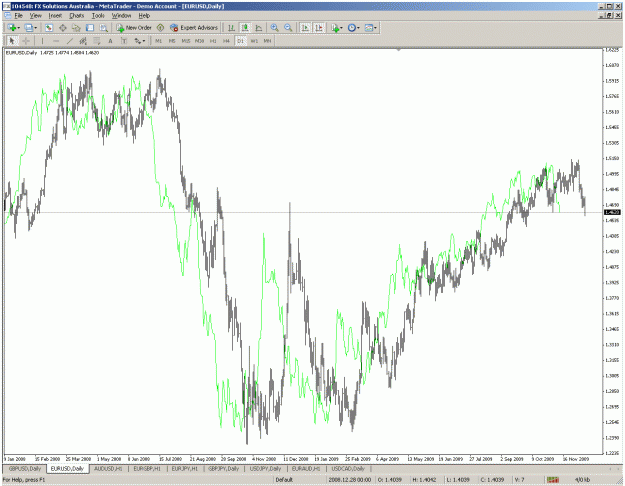Select the Text Label tool

coord(124,41)
